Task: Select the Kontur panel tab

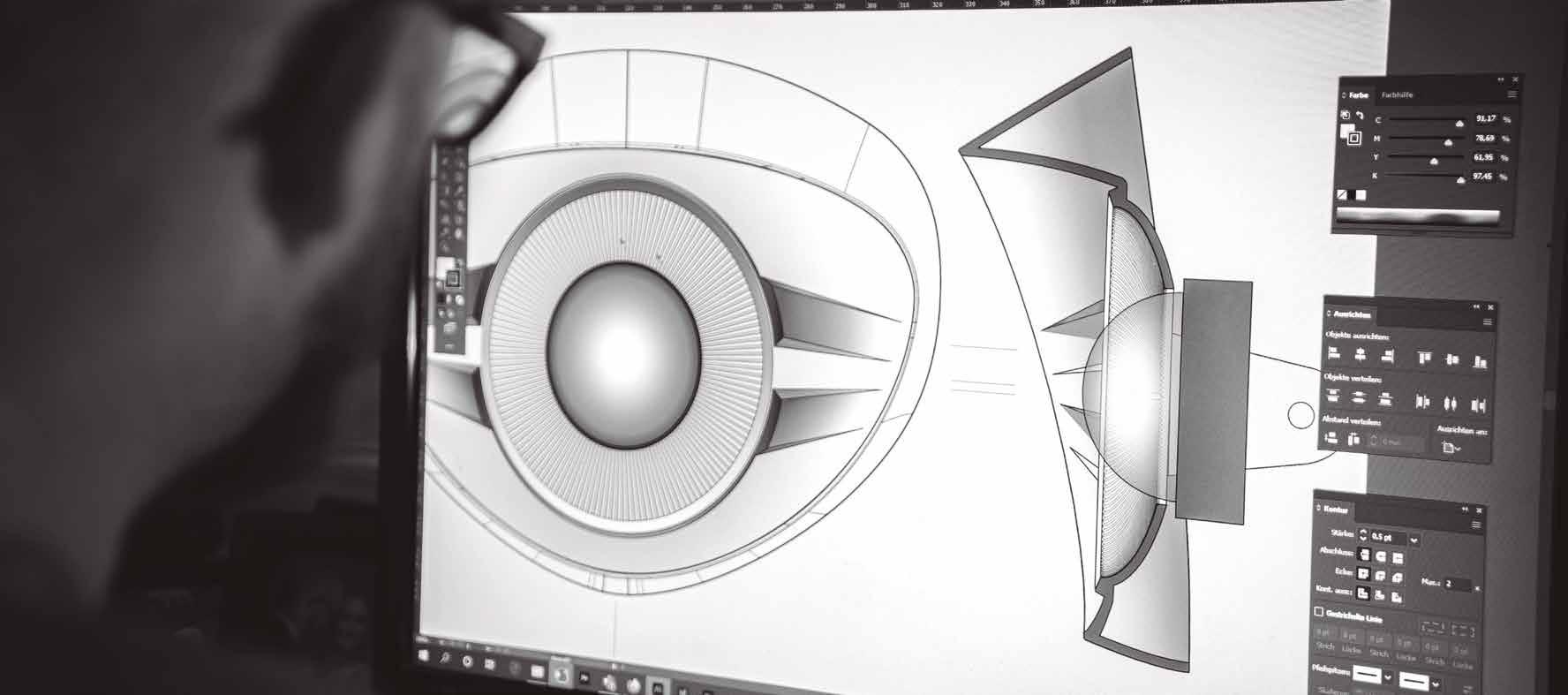Action: [1336, 510]
